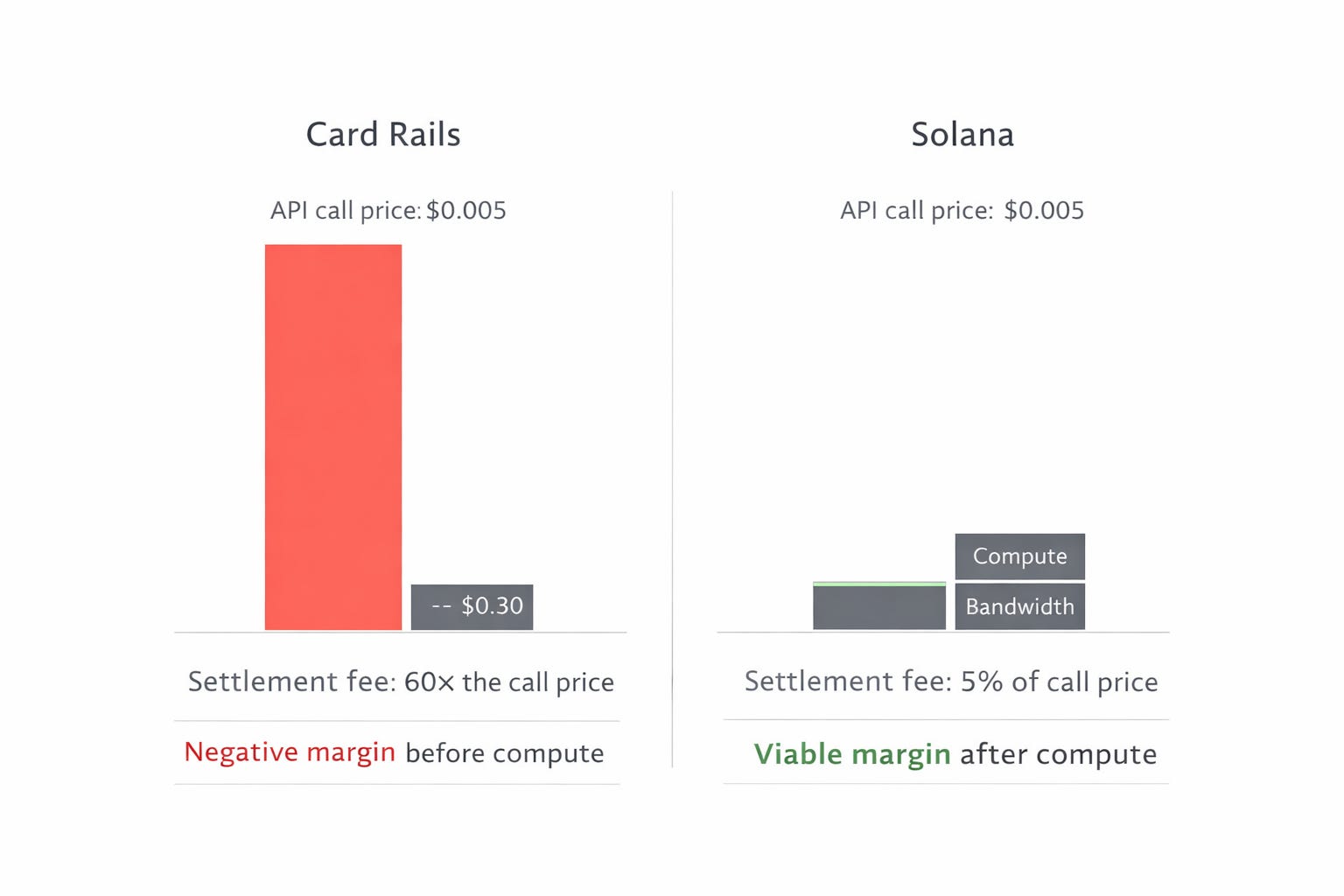Click 'before compute' text
This screenshot has width=1344, height=896.
[505, 753]
